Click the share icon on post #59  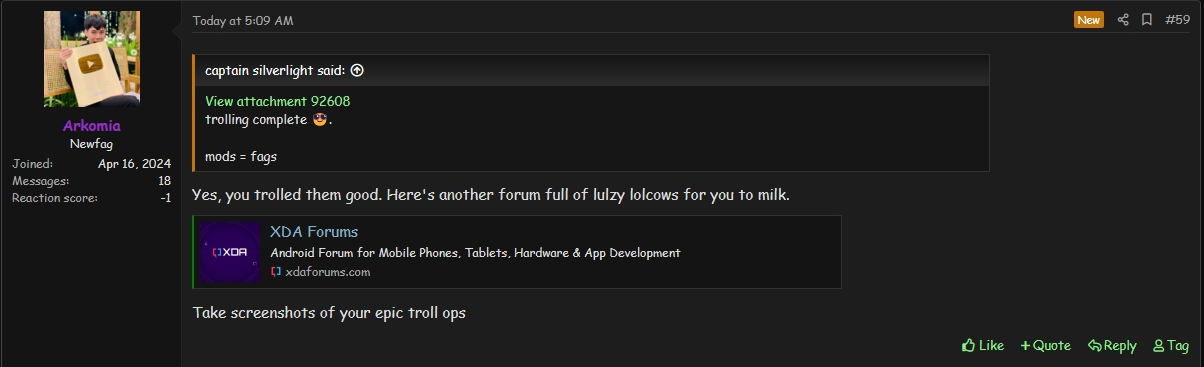[x=1123, y=20]
